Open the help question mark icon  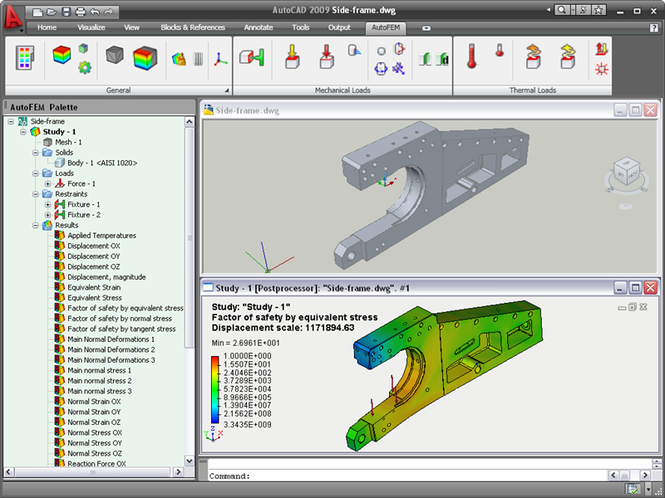[654, 28]
